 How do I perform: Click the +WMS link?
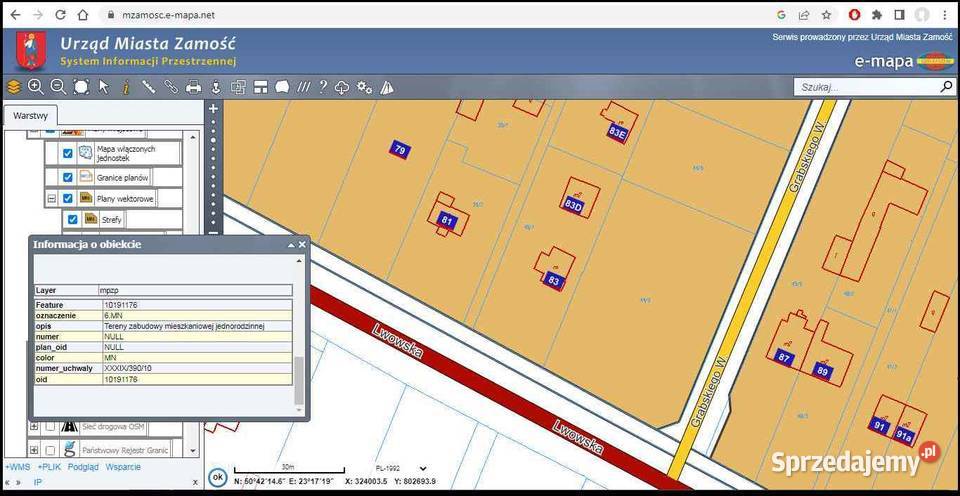click(17, 467)
